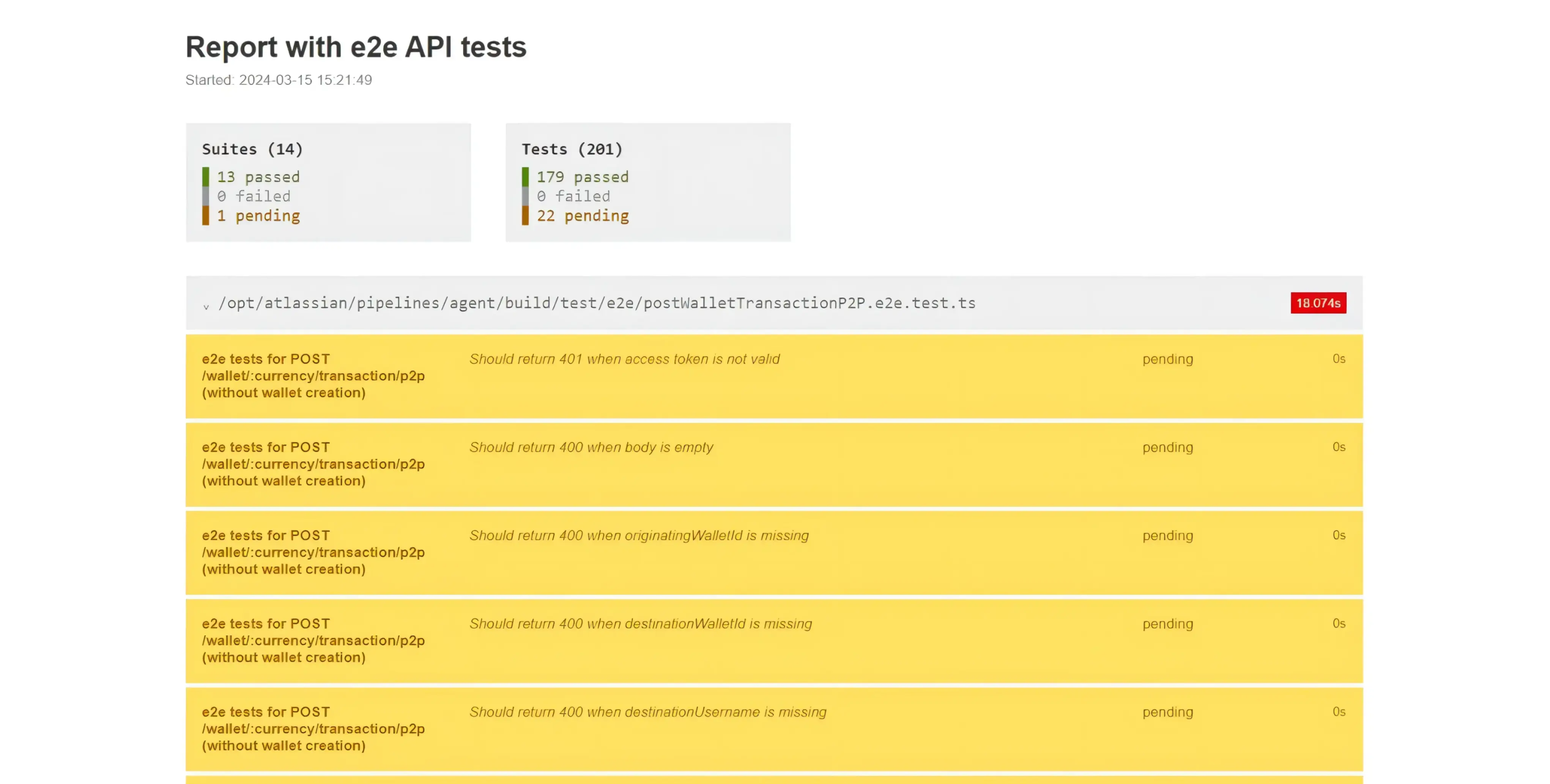Click pending status of originatingWalletId test
The height and width of the screenshot is (784, 1550).
click(x=1167, y=536)
